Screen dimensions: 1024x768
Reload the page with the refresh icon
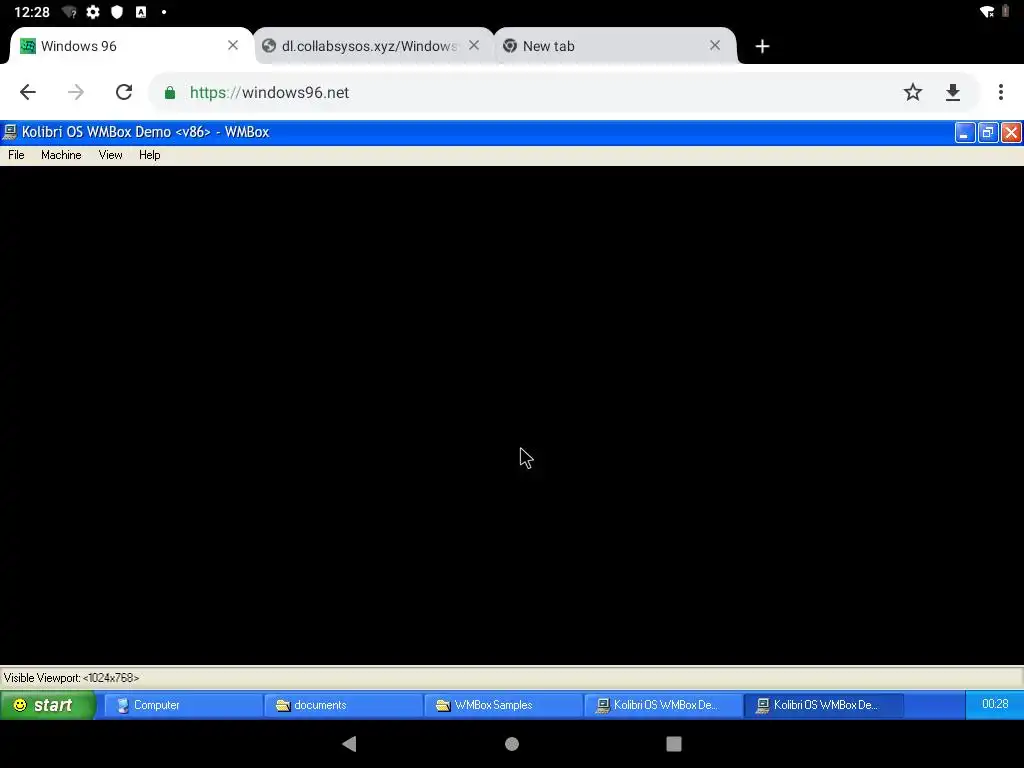[124, 92]
